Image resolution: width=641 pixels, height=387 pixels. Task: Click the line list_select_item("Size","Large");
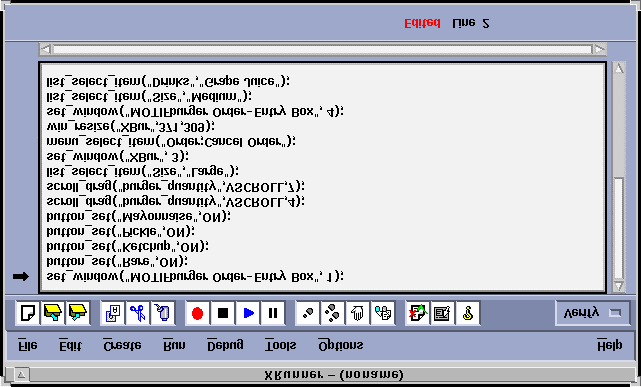click(142, 171)
